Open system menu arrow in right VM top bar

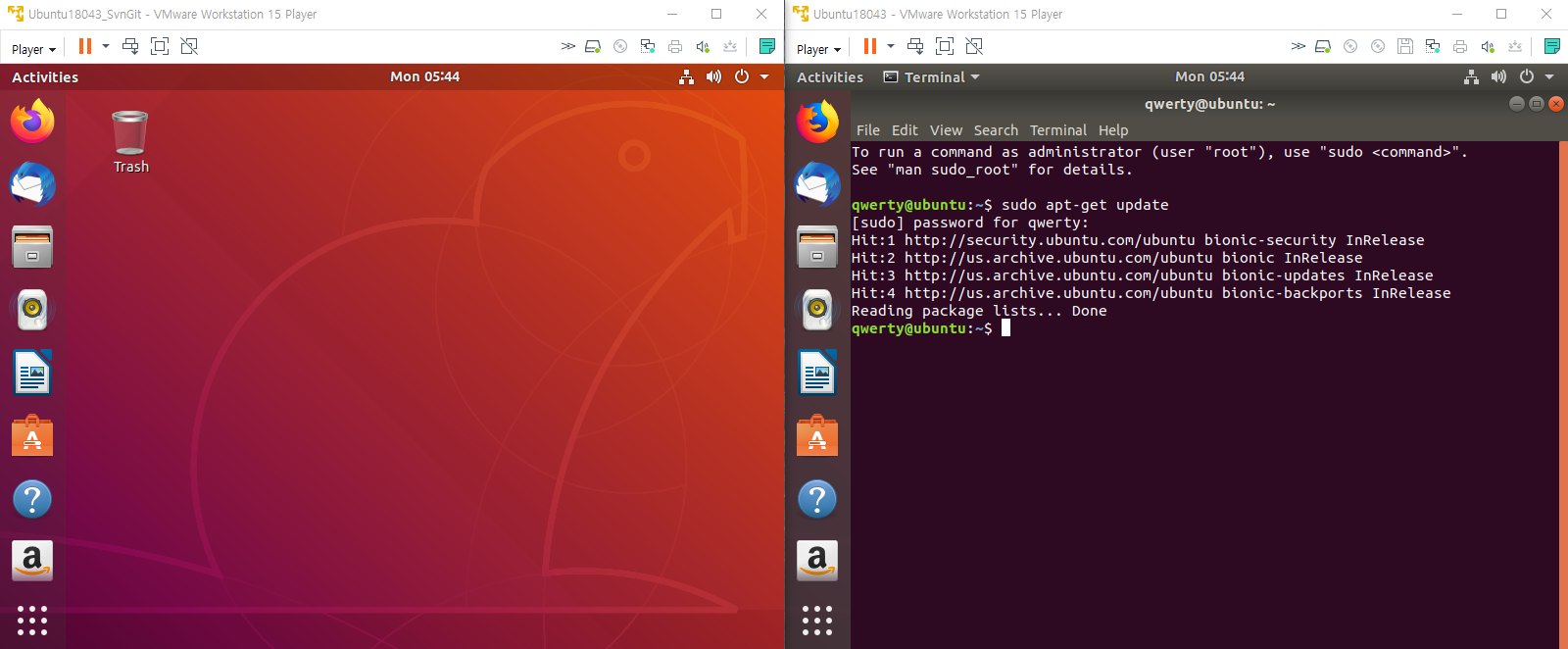pos(1549,76)
